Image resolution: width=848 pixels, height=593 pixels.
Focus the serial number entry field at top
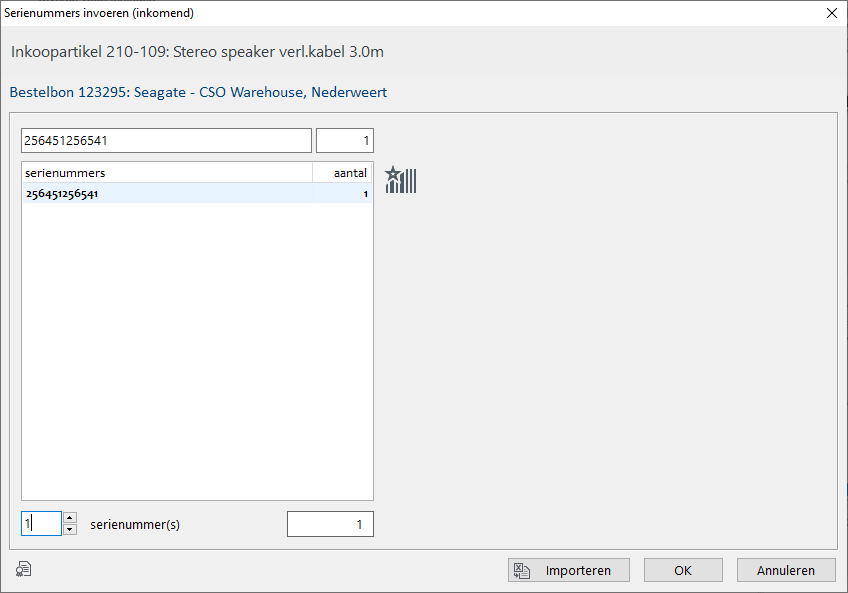click(x=166, y=140)
